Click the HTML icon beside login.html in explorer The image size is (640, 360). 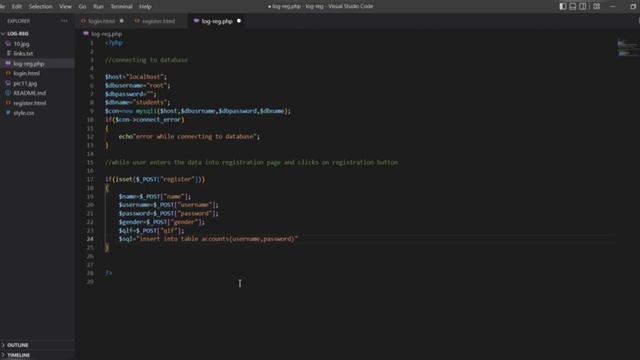[x=8, y=73]
